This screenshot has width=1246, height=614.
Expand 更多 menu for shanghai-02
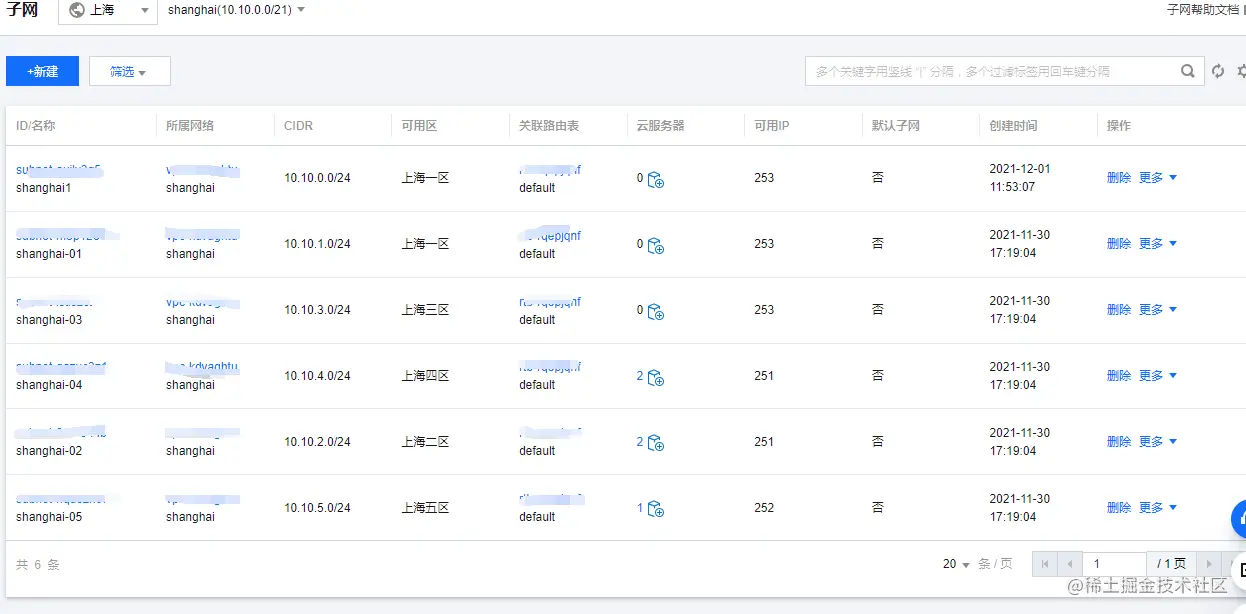pyautogui.click(x=1158, y=442)
